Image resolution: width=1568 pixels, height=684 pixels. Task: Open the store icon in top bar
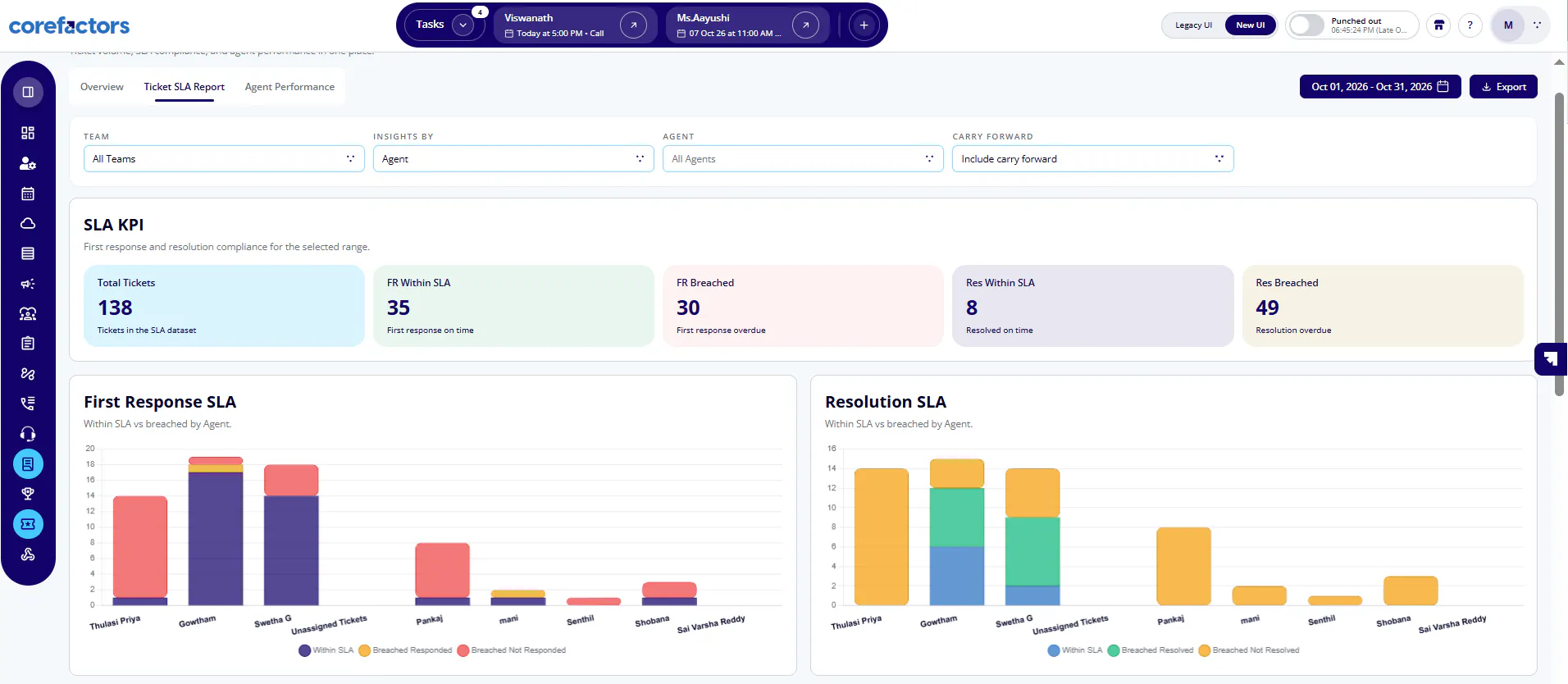click(x=1438, y=25)
